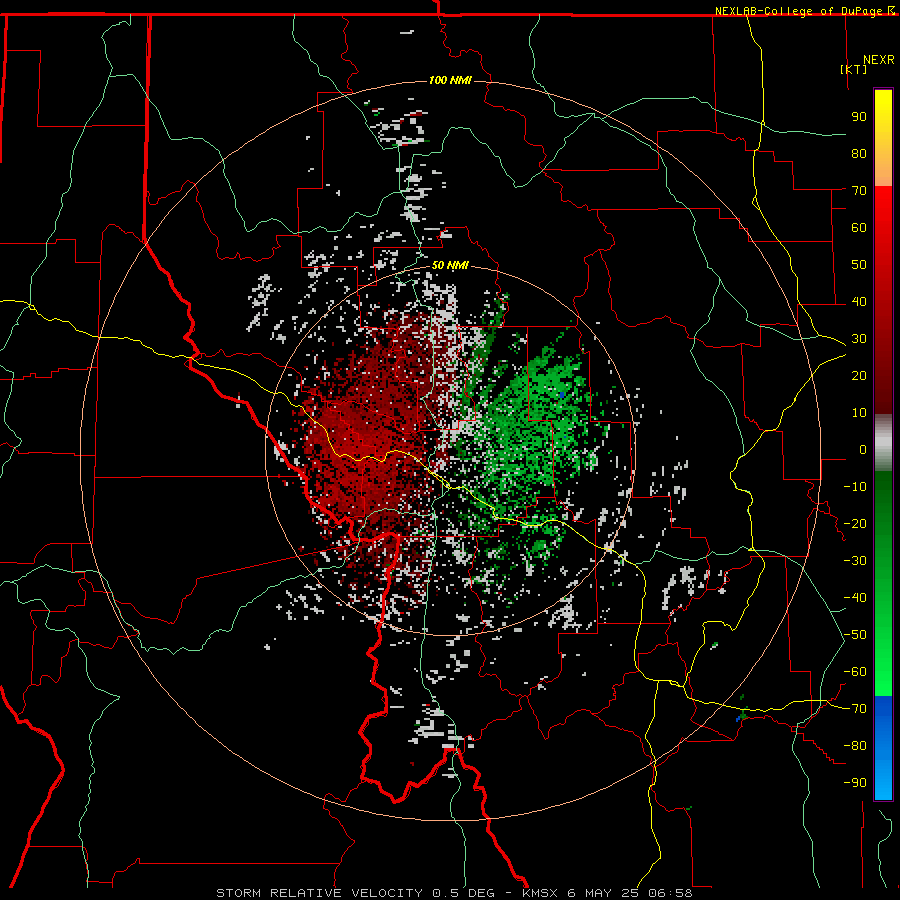Click the KMSX station identifier in the caption
This screenshot has height=900, width=900.
coord(540,893)
